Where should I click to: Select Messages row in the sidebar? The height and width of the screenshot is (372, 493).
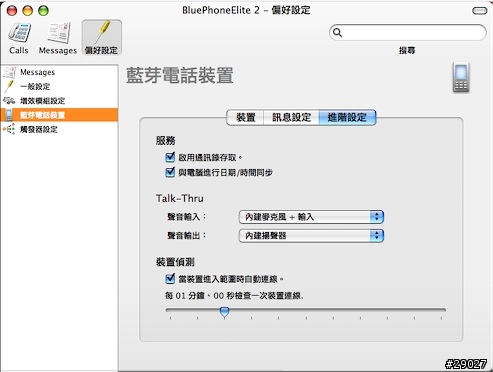[59, 72]
